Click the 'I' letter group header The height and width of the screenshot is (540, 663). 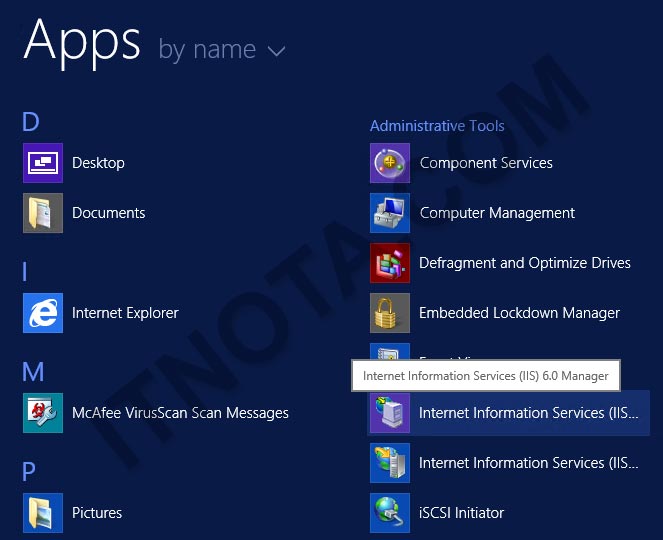pos(25,271)
